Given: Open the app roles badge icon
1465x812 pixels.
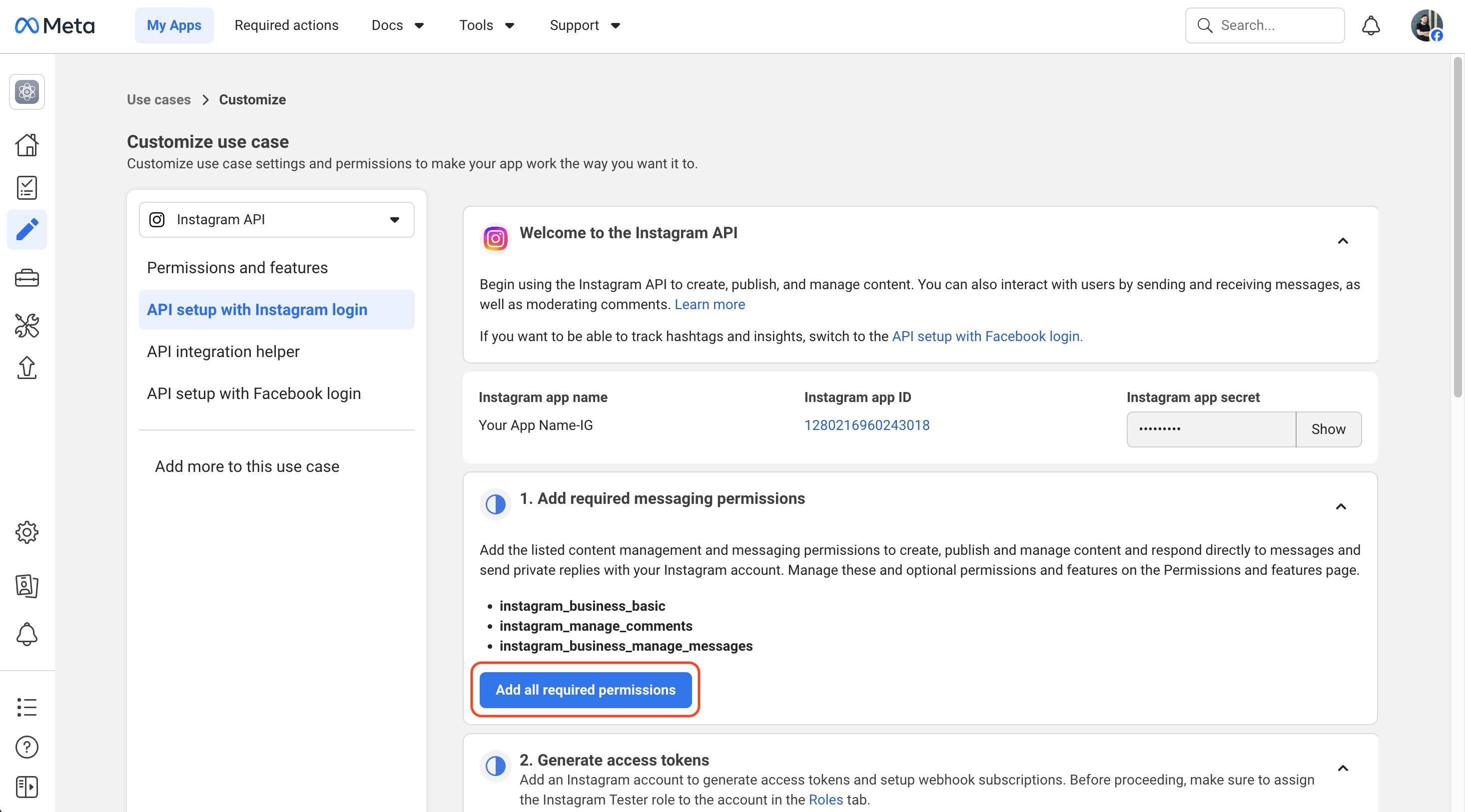Looking at the screenshot, I should pos(26,585).
